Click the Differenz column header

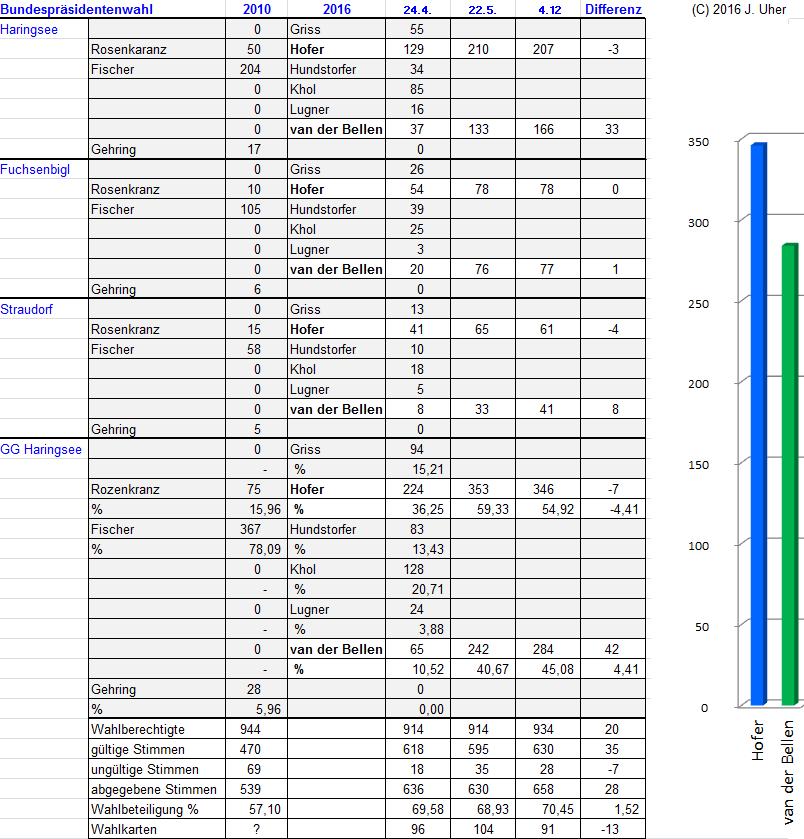point(614,10)
